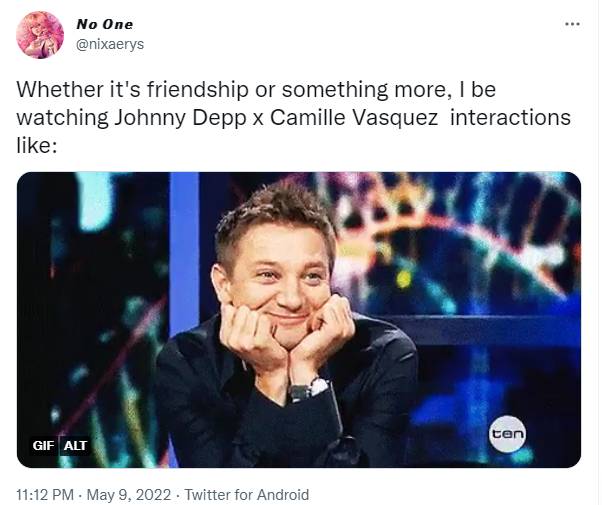602x505 pixels.
Task: Click the word interactions in the tweet
Action: pos(510,118)
